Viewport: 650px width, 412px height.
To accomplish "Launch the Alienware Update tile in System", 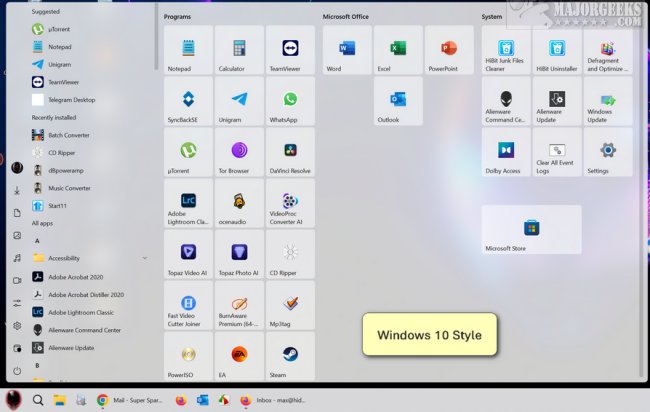I will (557, 101).
